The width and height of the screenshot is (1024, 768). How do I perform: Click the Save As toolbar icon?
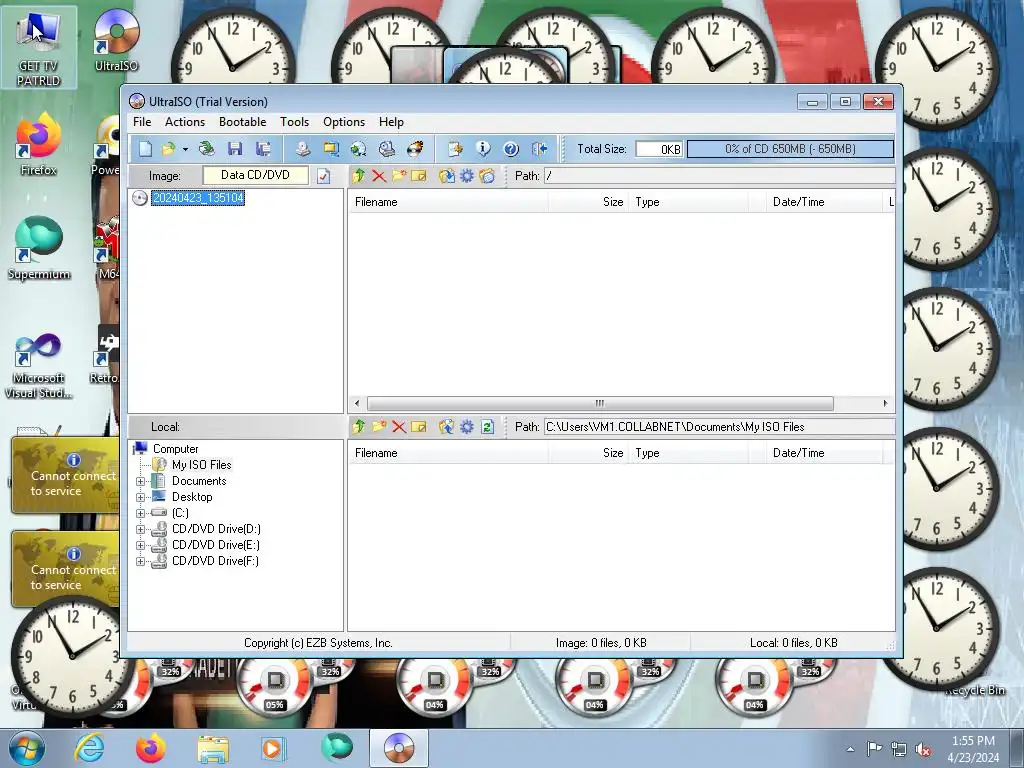(x=263, y=149)
